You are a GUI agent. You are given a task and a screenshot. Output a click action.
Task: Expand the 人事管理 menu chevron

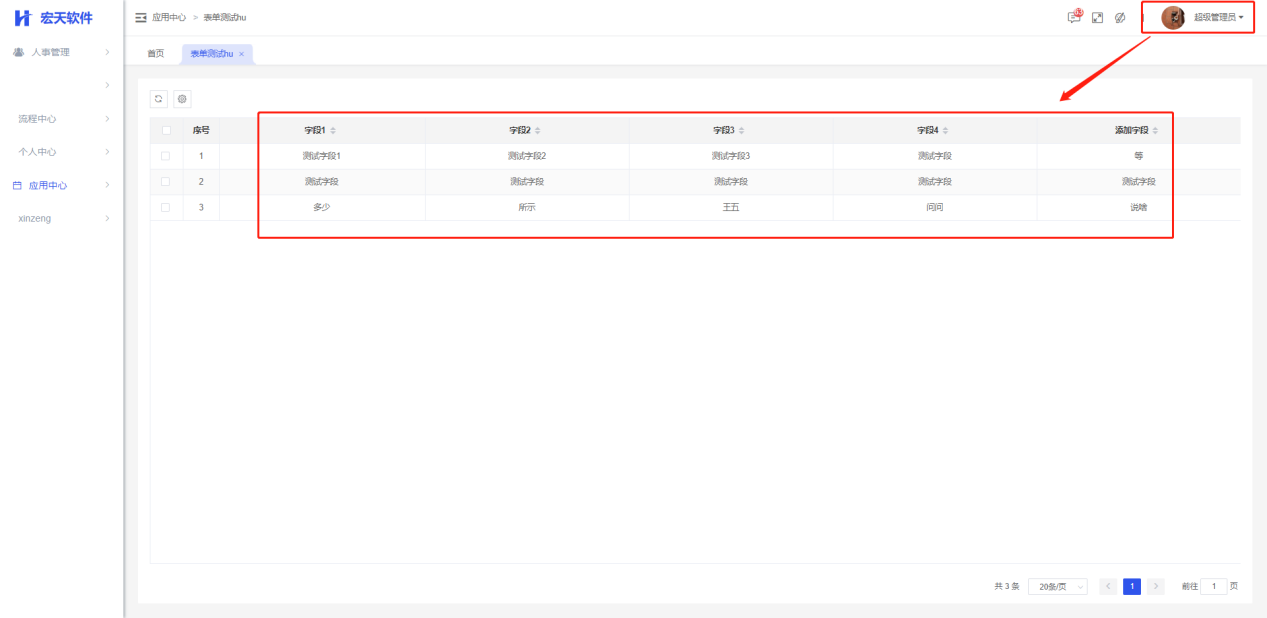(107, 52)
